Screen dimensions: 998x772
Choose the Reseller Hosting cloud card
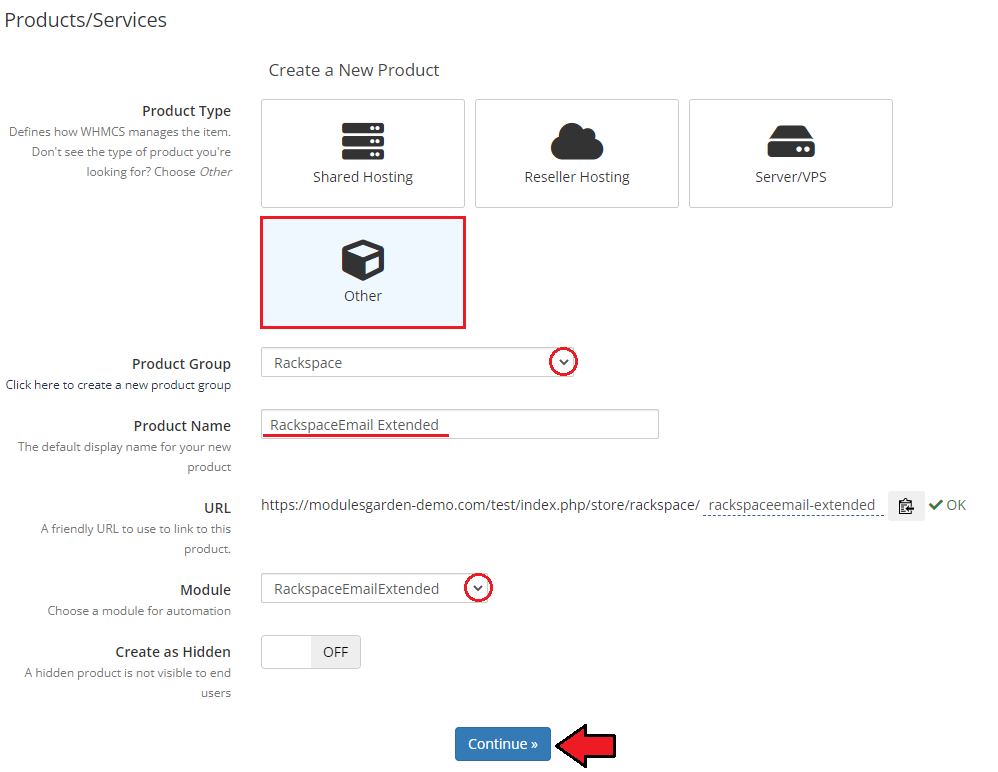(577, 153)
